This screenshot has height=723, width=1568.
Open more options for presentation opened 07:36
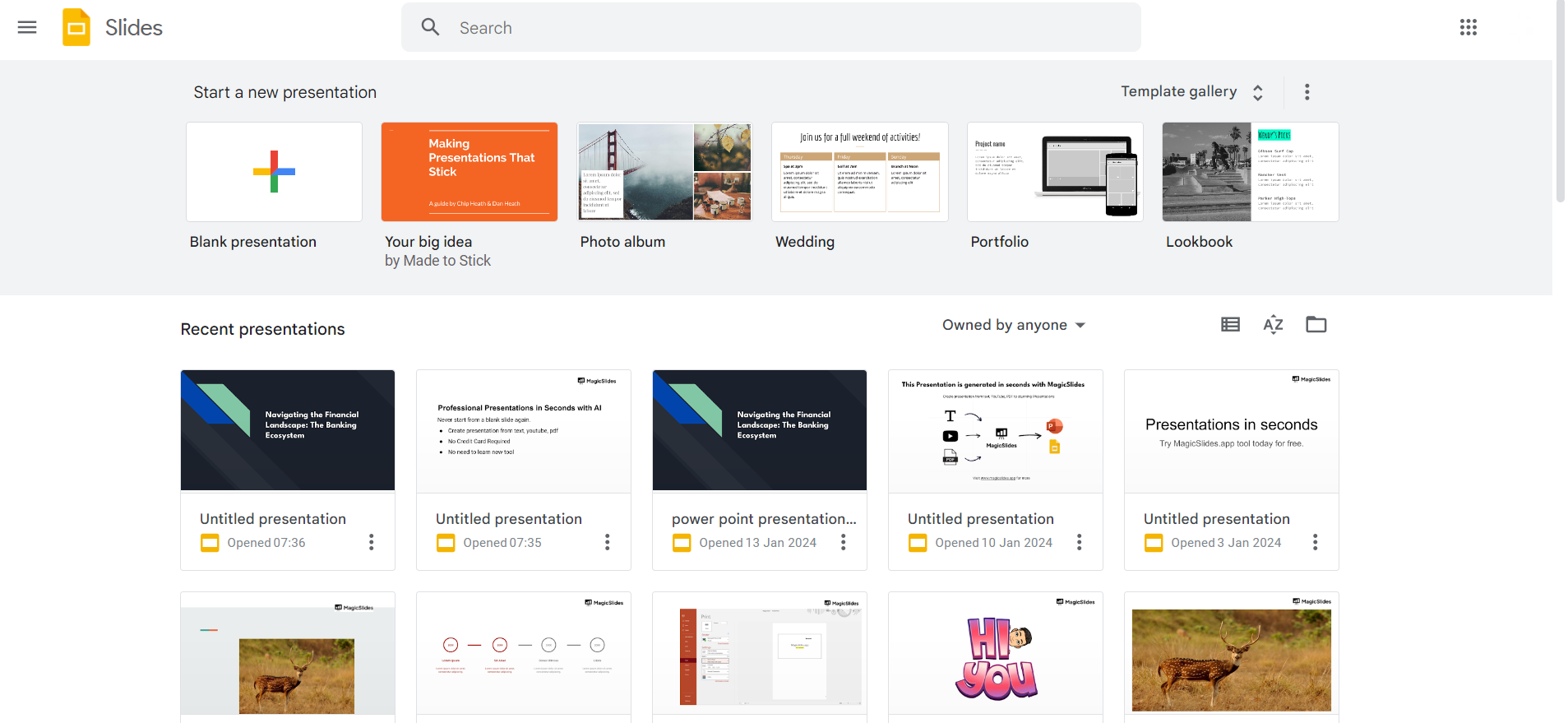click(x=372, y=542)
